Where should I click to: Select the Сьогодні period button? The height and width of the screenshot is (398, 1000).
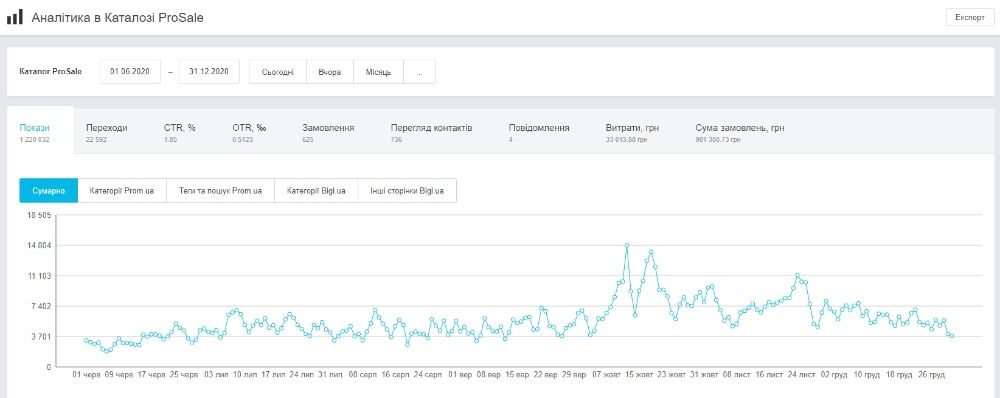pyautogui.click(x=277, y=72)
